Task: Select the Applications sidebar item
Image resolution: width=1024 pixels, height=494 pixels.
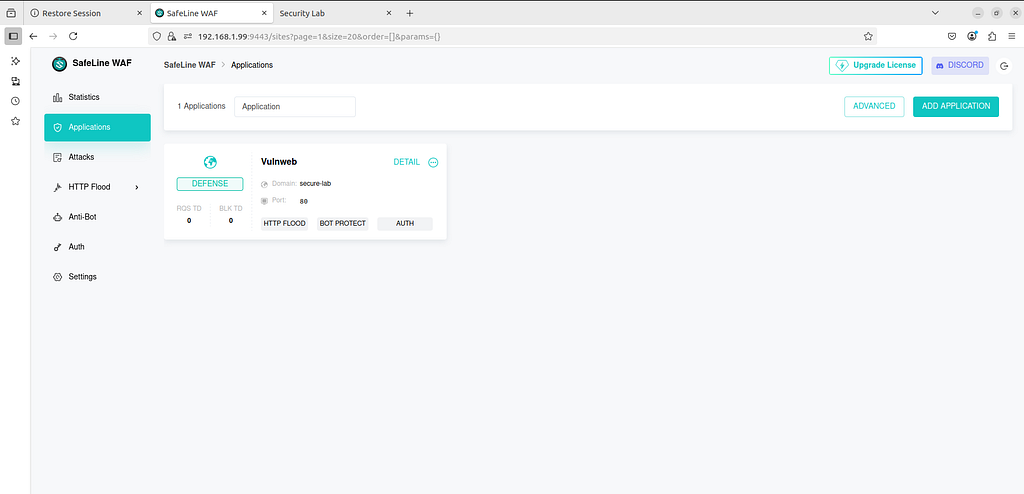Action: (97, 127)
